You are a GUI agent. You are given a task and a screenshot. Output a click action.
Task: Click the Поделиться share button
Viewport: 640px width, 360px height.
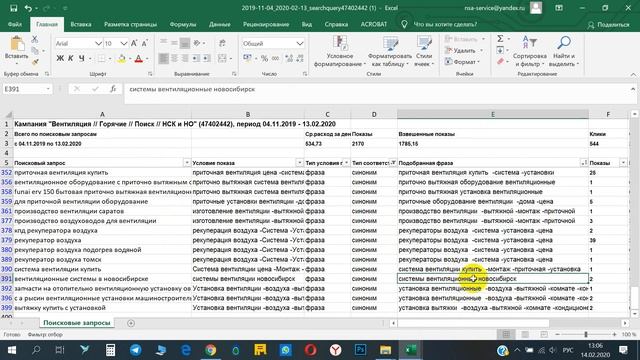point(608,25)
